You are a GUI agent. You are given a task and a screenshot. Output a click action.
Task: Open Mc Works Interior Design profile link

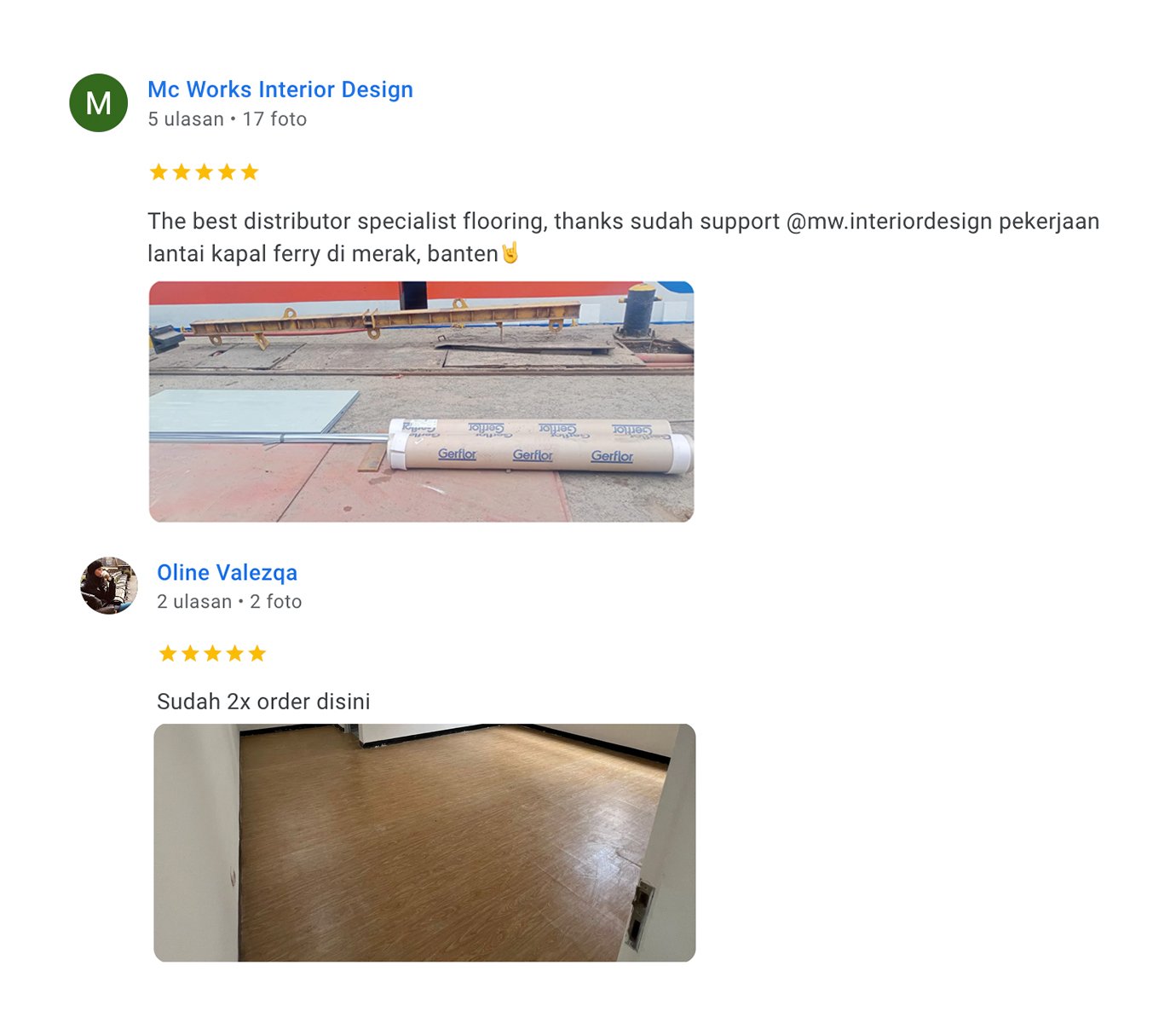point(280,90)
